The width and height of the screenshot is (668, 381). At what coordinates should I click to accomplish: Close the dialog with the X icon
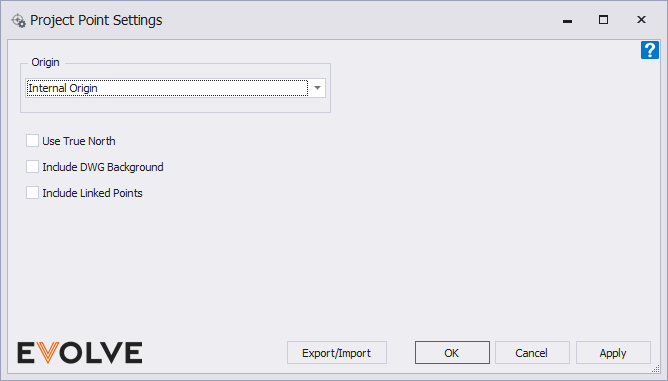pyautogui.click(x=641, y=20)
